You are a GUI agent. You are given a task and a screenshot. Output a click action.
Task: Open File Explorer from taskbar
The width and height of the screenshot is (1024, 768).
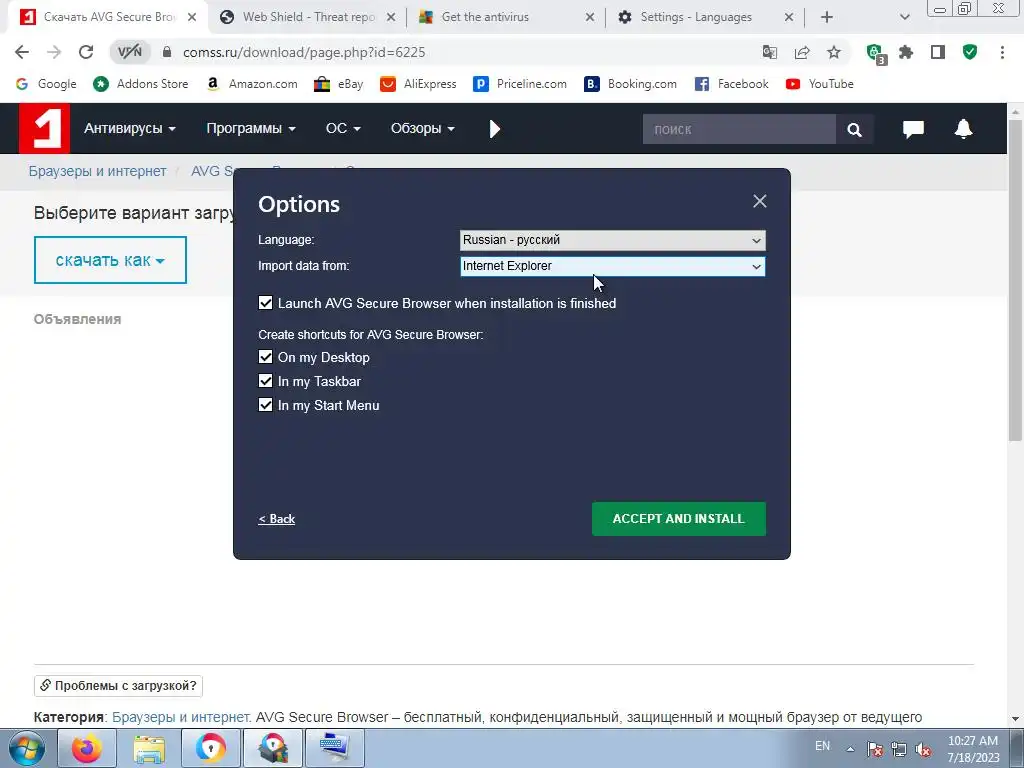pos(149,748)
